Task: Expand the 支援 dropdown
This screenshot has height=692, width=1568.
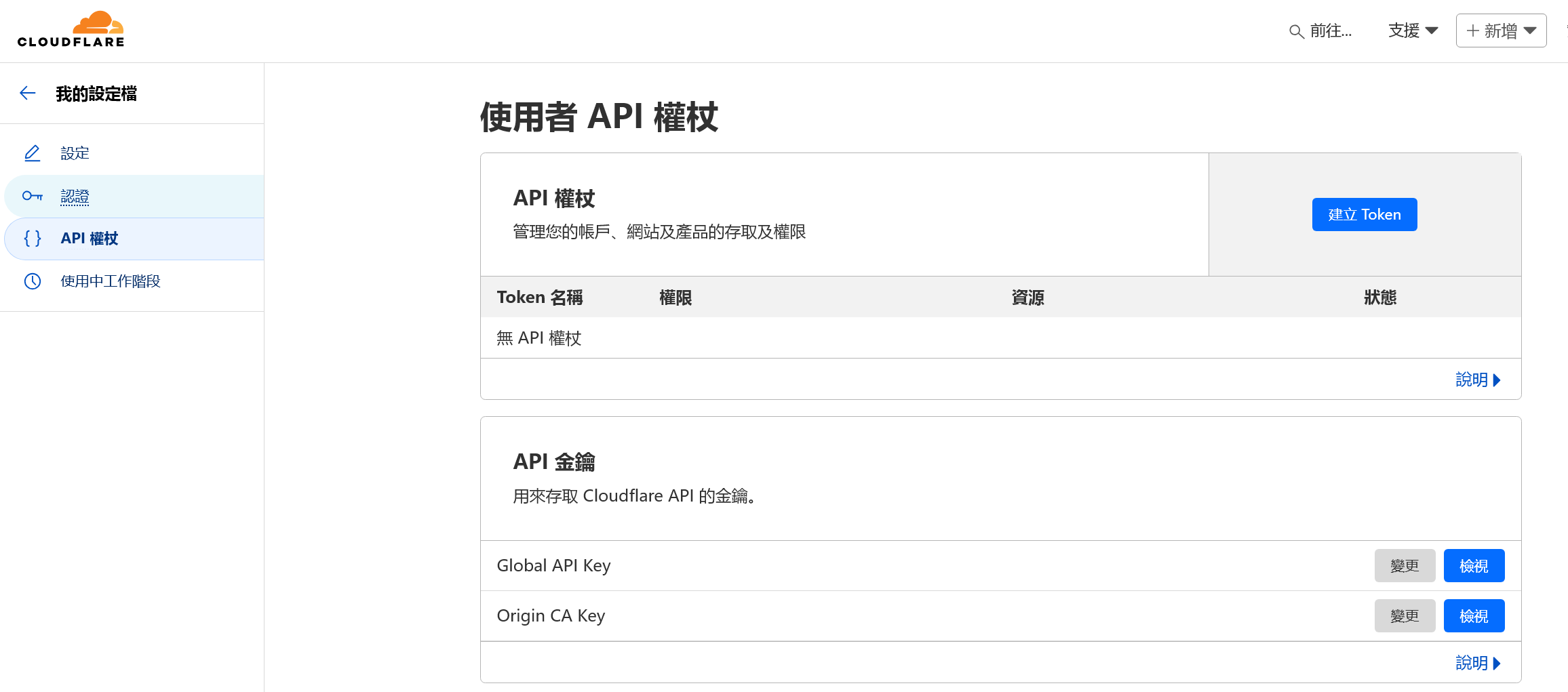Action: (1413, 30)
